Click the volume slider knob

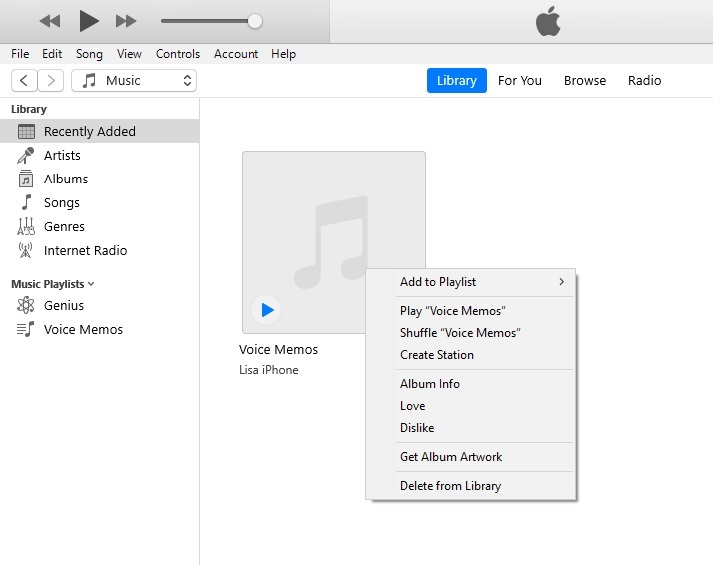tap(255, 21)
